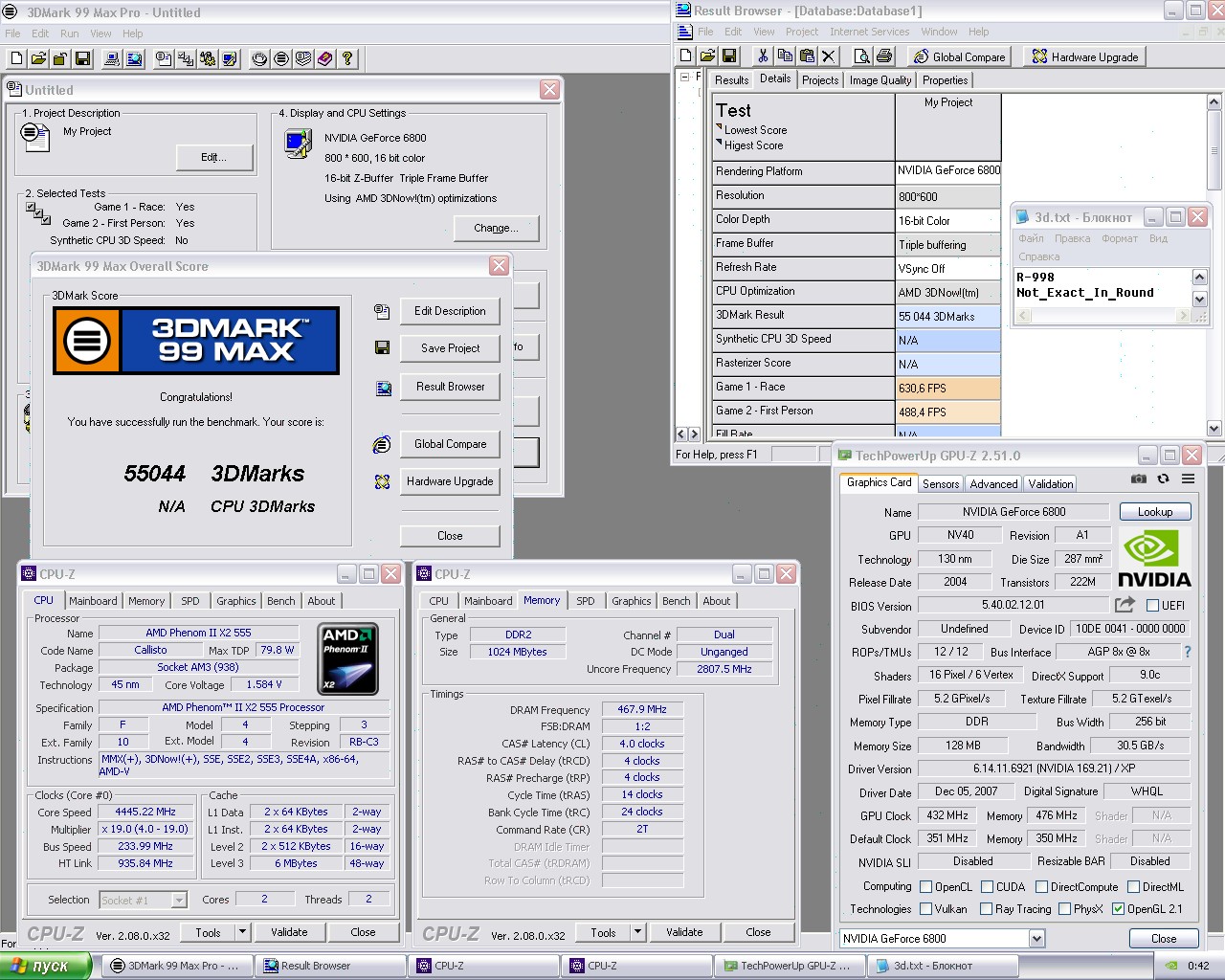
Task: Toggle the UEFI checkbox in GPU-Z
Action: [x=1152, y=605]
